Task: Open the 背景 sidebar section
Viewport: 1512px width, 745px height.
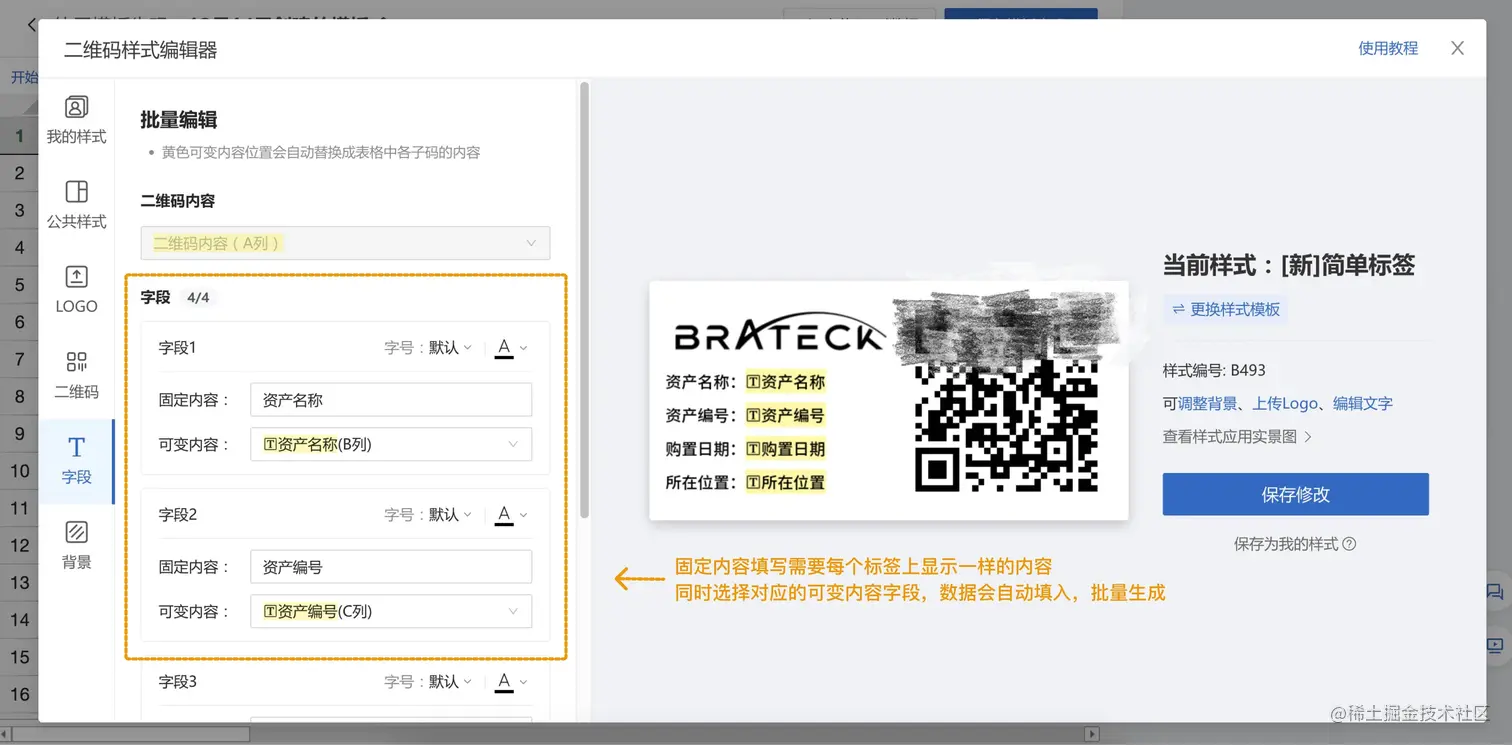Action: (x=76, y=546)
